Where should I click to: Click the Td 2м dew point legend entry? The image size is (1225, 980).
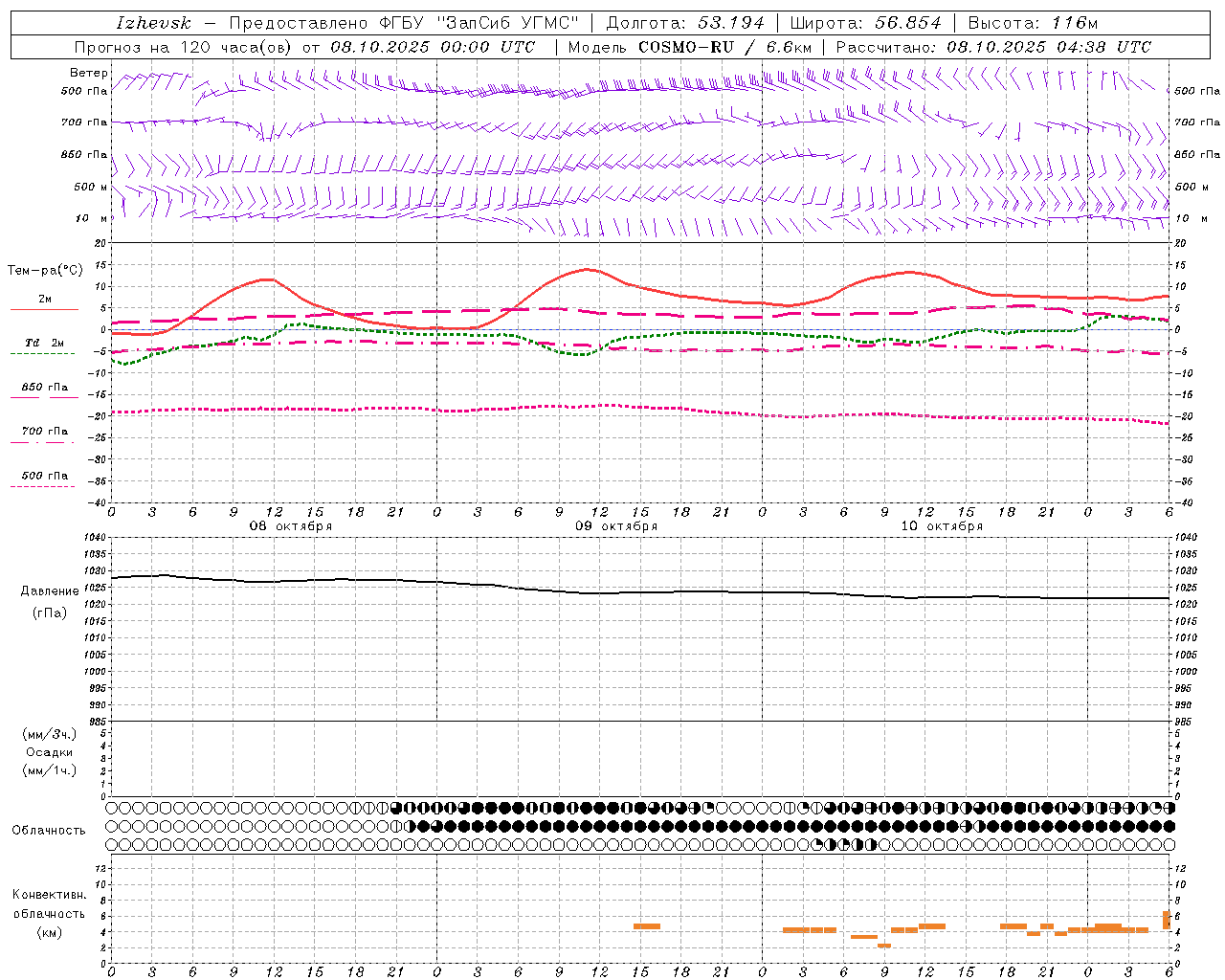[x=45, y=343]
